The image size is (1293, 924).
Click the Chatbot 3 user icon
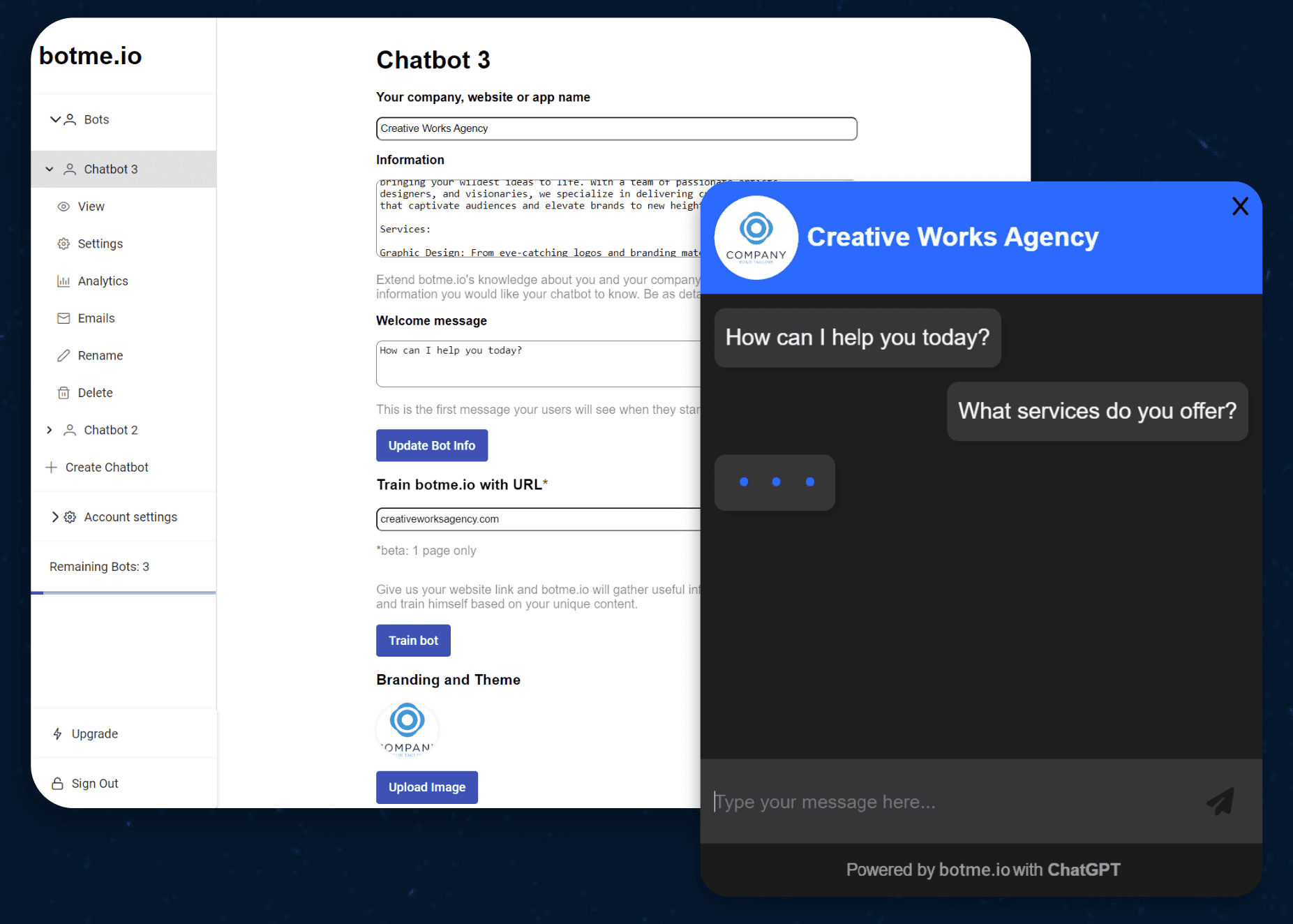coord(70,169)
